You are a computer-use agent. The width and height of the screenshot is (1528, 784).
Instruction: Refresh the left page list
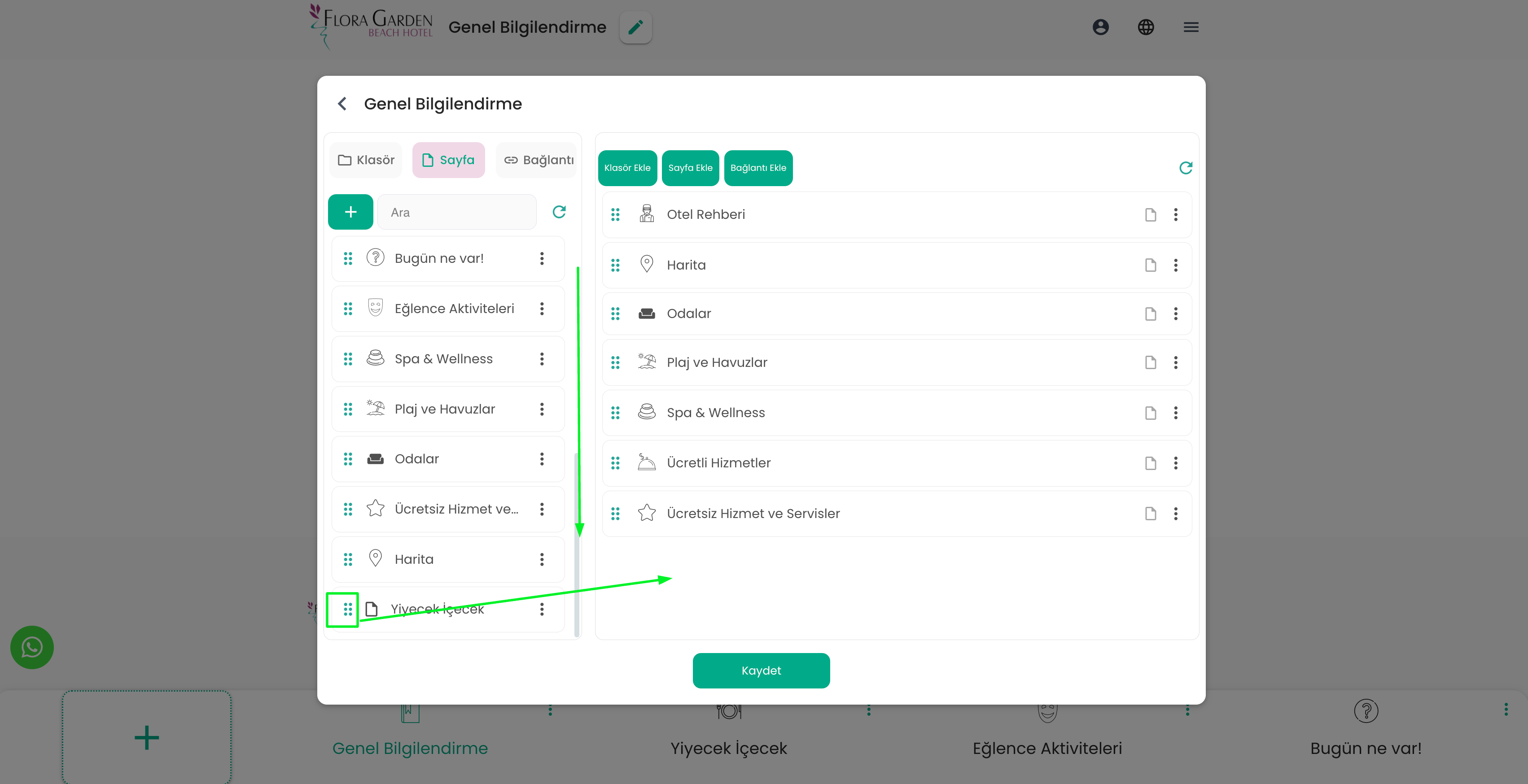(x=559, y=212)
